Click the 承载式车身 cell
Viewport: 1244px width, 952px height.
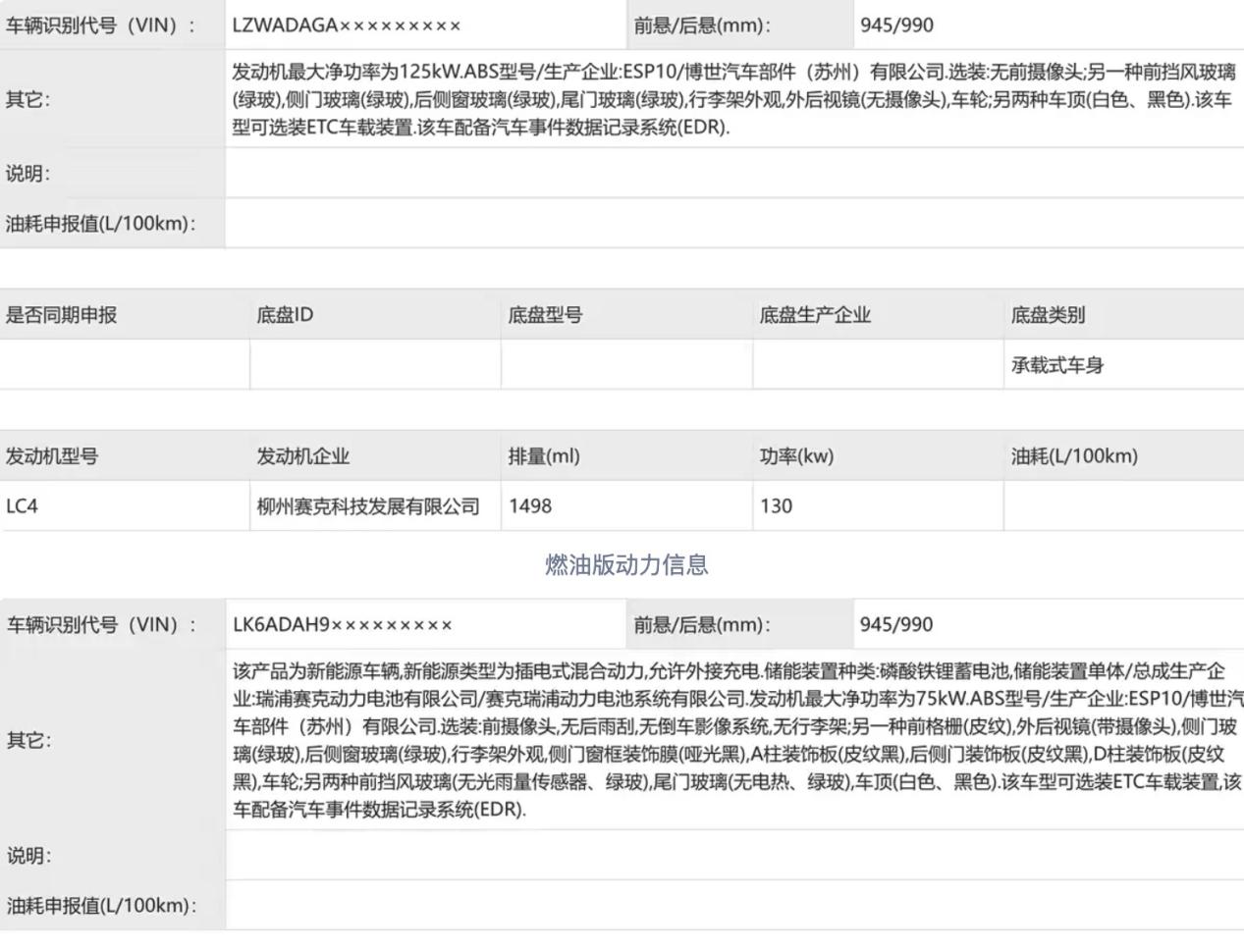[x=1057, y=365]
